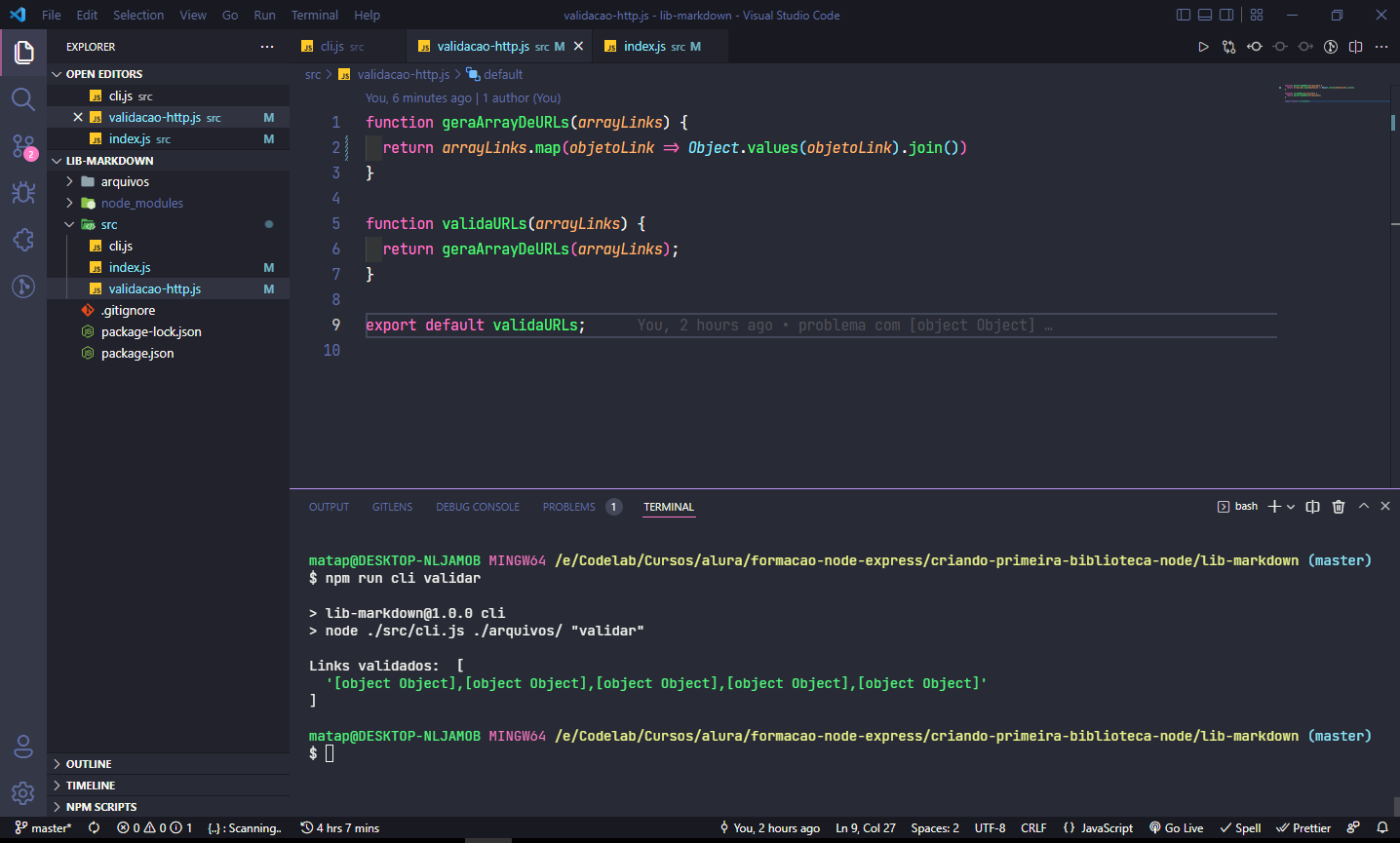The height and width of the screenshot is (843, 1400).
Task: Open the Accounts menu icon
Action: [23, 747]
